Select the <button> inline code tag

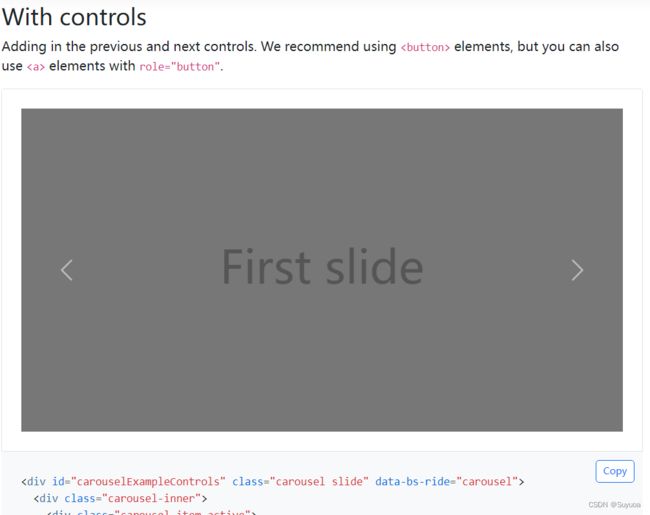(x=425, y=47)
